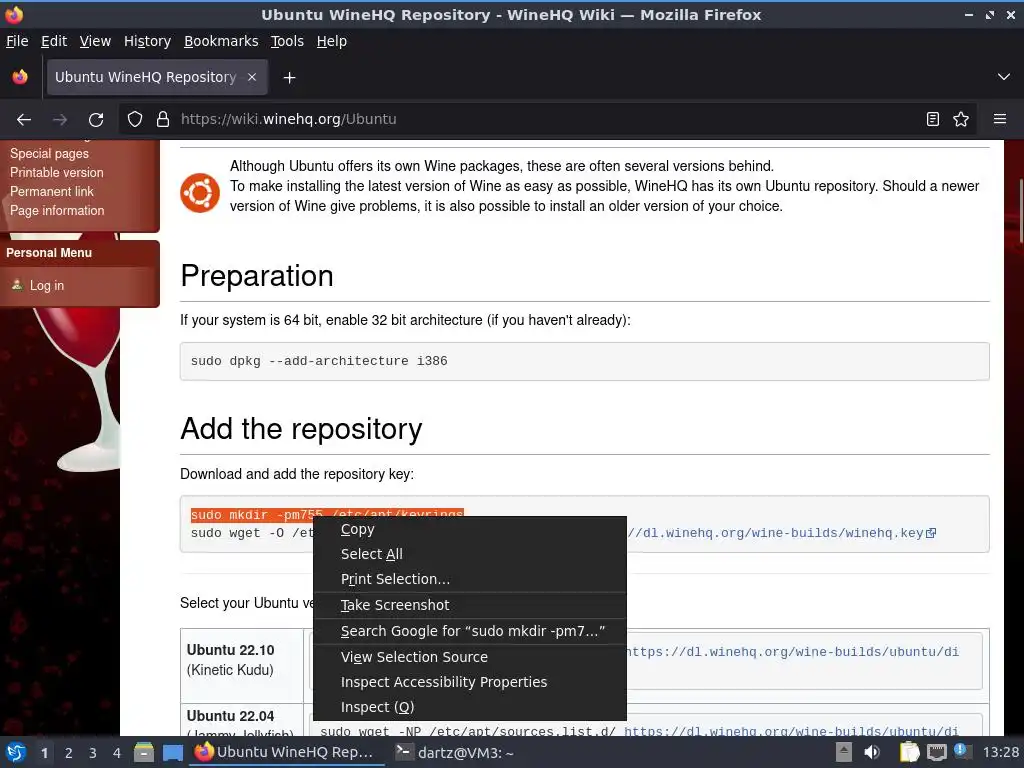1024x768 pixels.
Task: Toggle reader view icon in address bar
Action: (933, 120)
